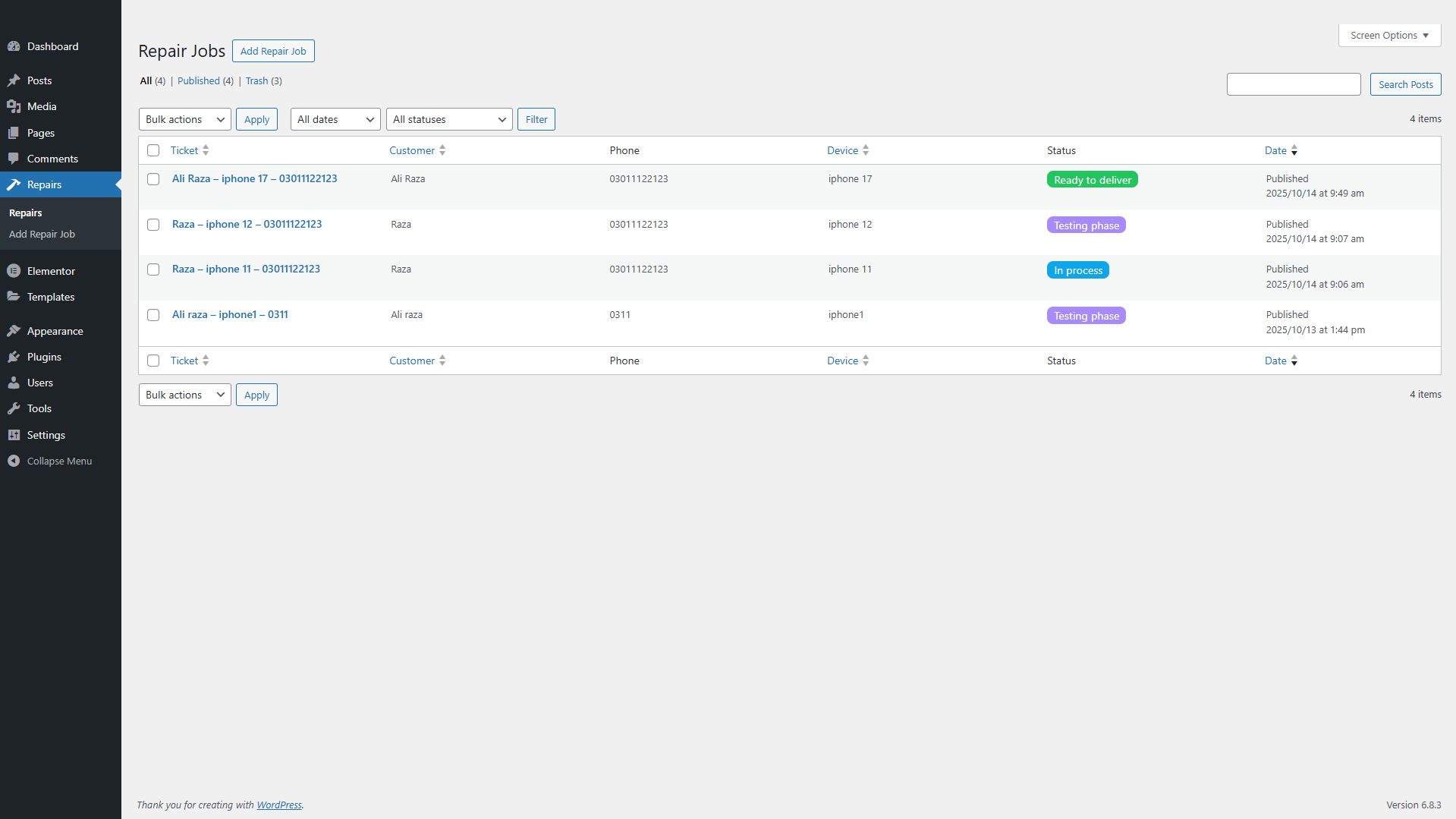
Task: Click the Media icon in sidebar
Action: click(14, 106)
